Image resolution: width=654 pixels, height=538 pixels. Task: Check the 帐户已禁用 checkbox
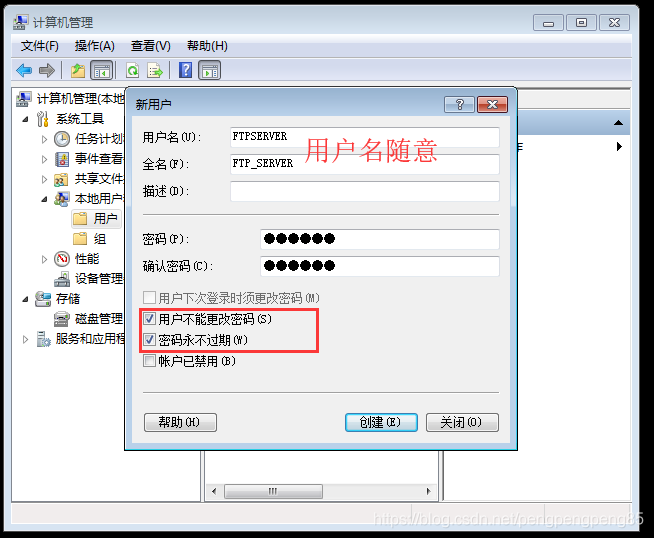click(149, 361)
